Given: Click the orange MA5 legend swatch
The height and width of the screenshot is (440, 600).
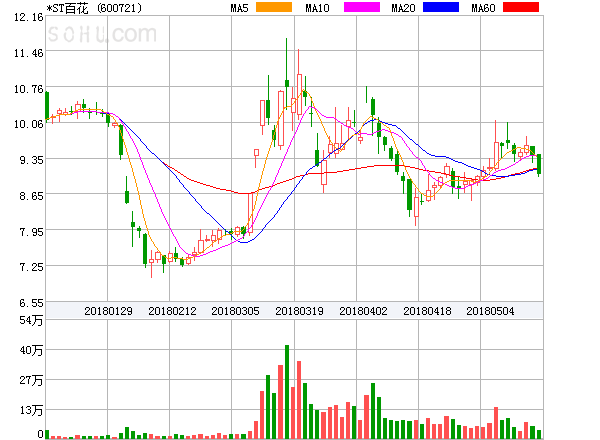Looking at the screenshot, I should [x=274, y=7].
